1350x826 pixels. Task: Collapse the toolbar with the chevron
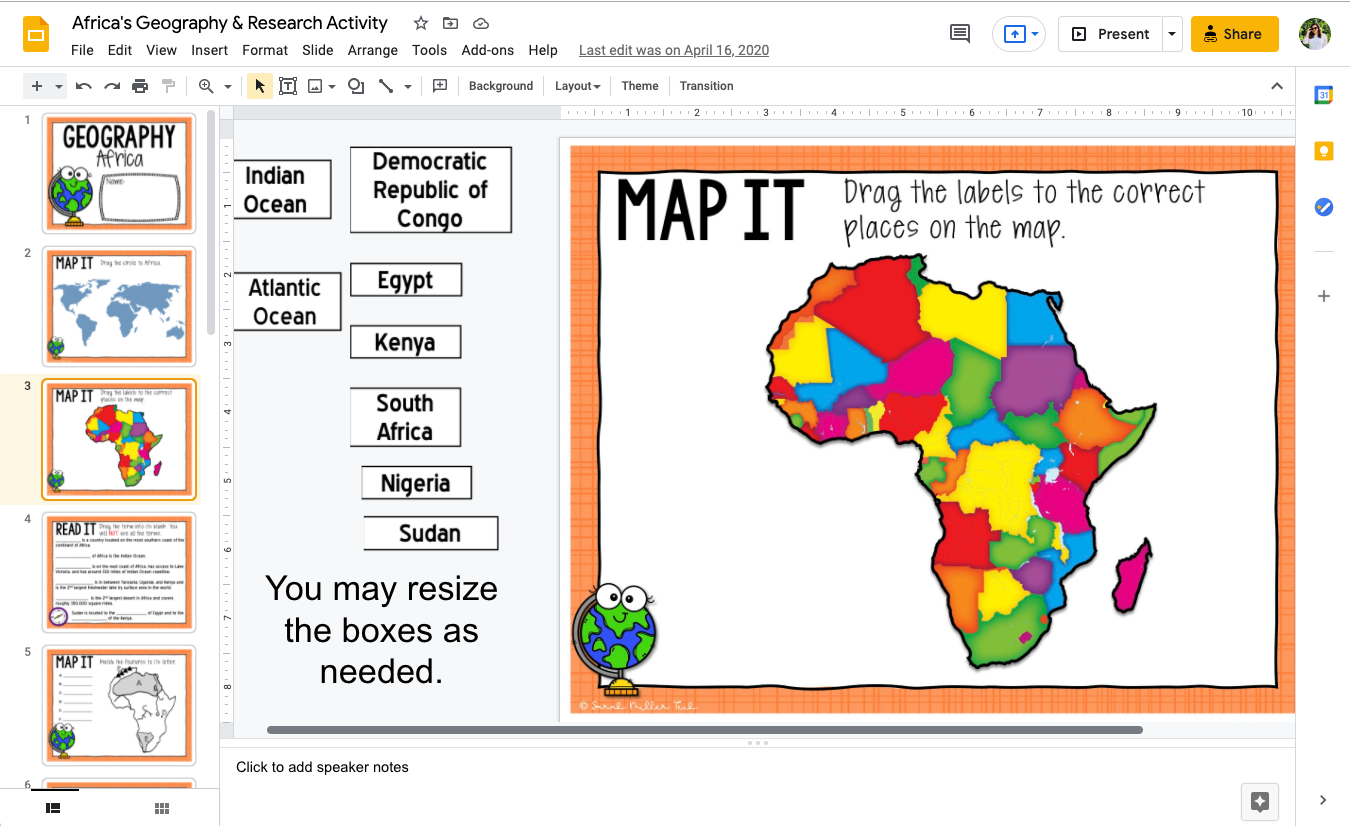1277,86
